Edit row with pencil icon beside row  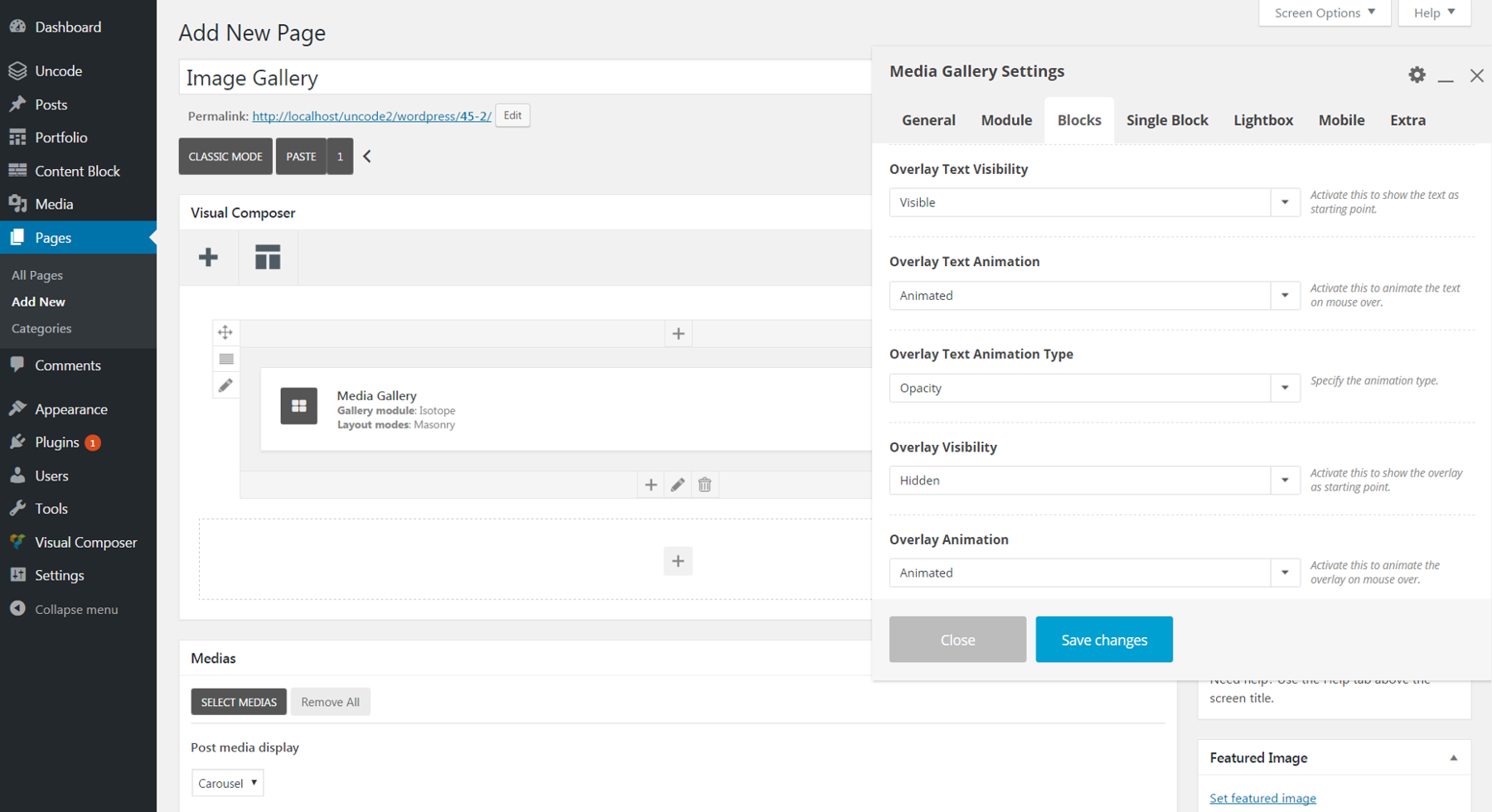pos(225,385)
